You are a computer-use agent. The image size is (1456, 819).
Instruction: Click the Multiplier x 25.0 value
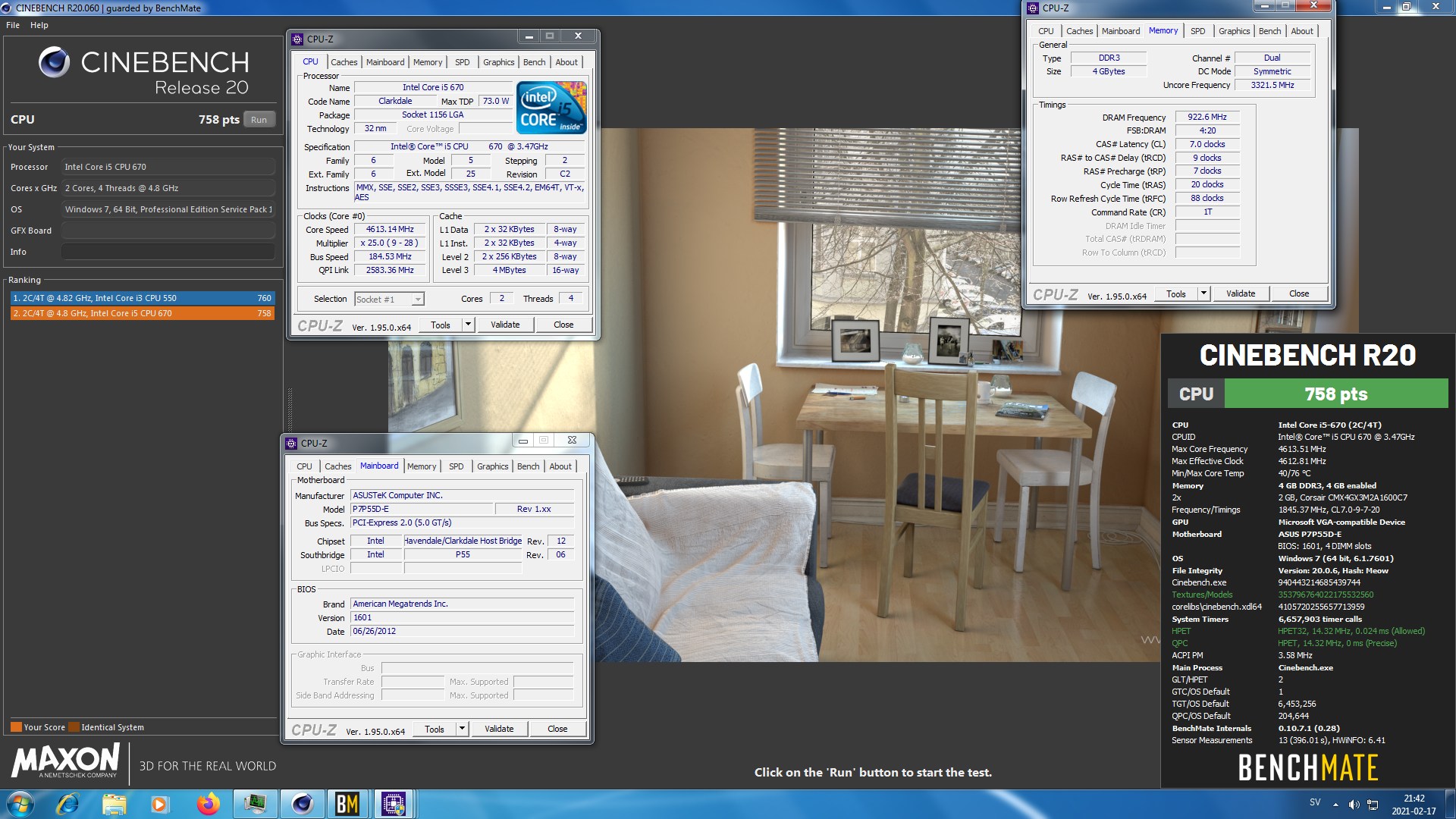pyautogui.click(x=390, y=243)
